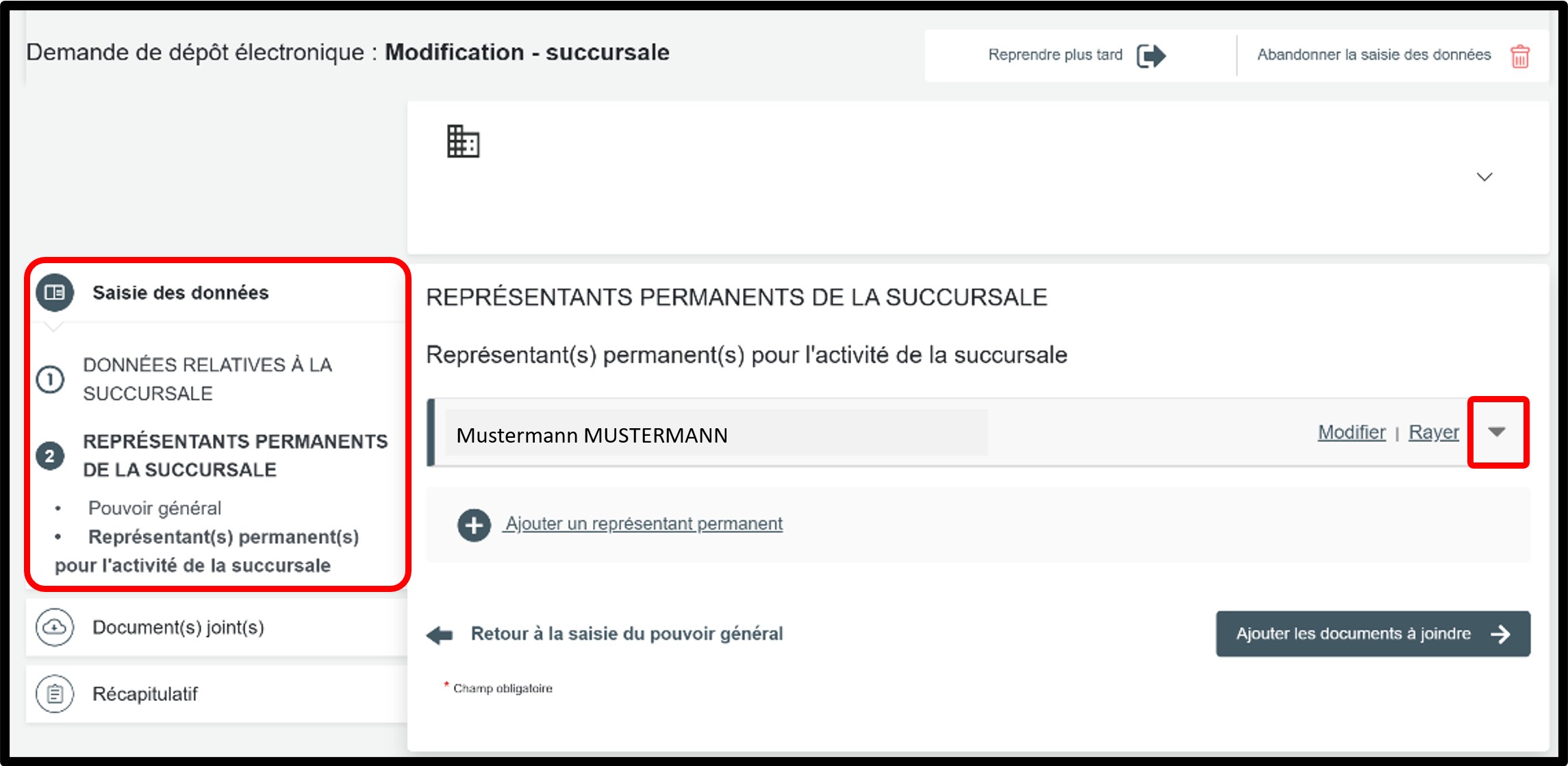
Task: Click Ajouter un représentant permanent link
Action: [644, 524]
